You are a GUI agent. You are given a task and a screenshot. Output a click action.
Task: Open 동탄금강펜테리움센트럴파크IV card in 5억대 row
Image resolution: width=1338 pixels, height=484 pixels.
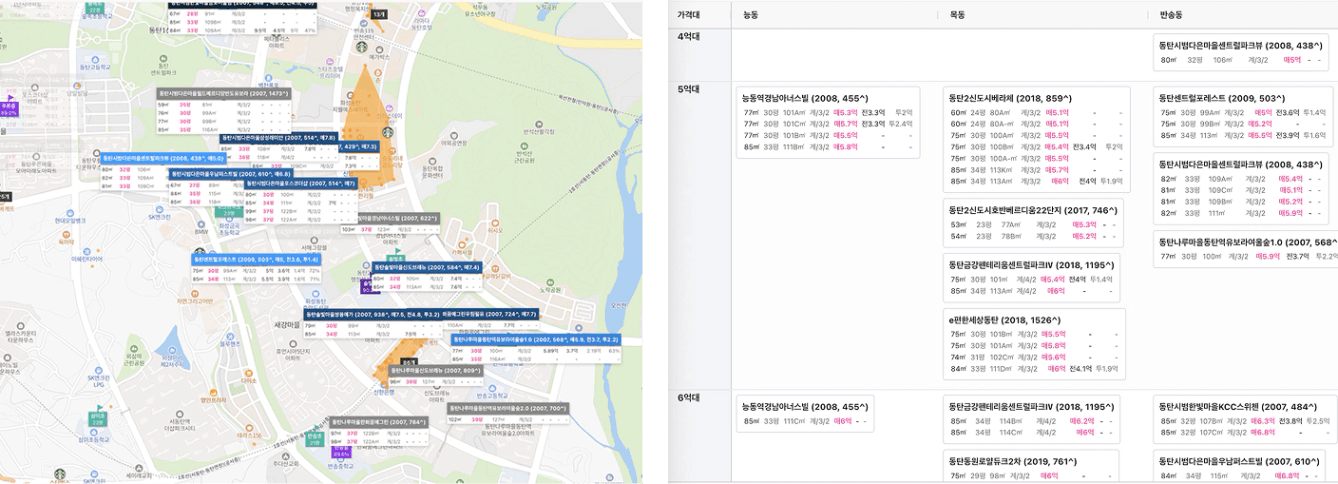(1031, 278)
